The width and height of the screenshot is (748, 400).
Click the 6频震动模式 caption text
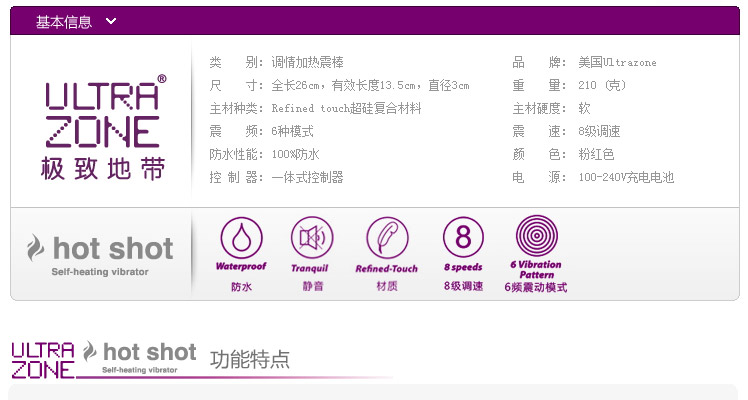tap(536, 287)
